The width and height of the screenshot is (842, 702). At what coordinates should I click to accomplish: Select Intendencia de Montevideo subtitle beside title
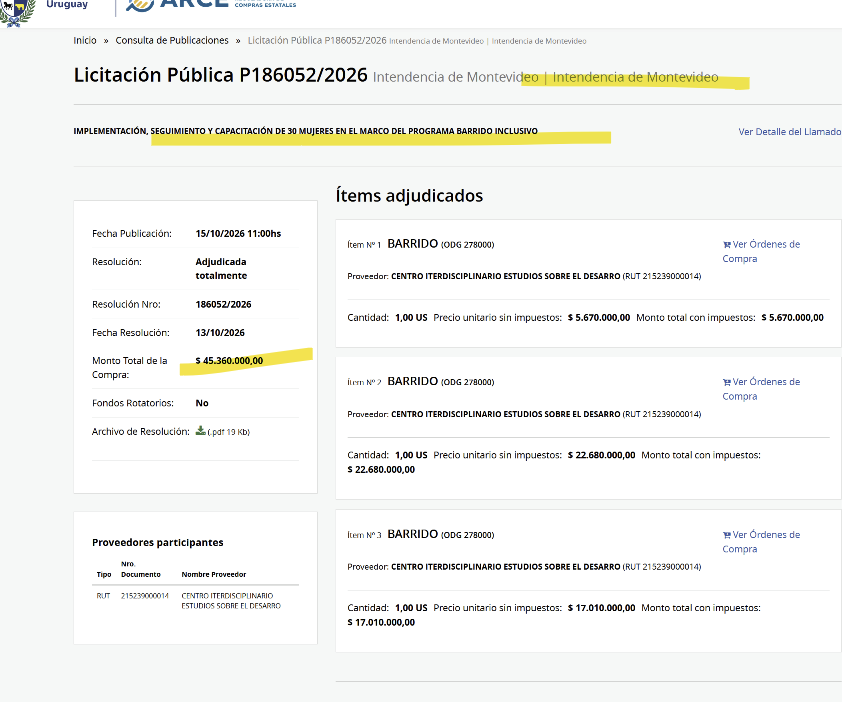point(546,77)
